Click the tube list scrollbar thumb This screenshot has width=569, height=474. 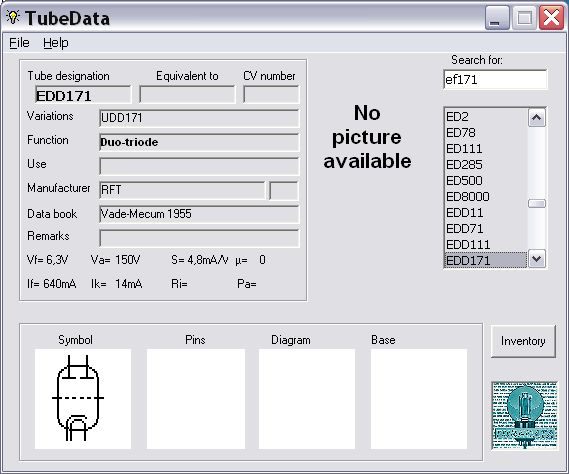click(537, 204)
